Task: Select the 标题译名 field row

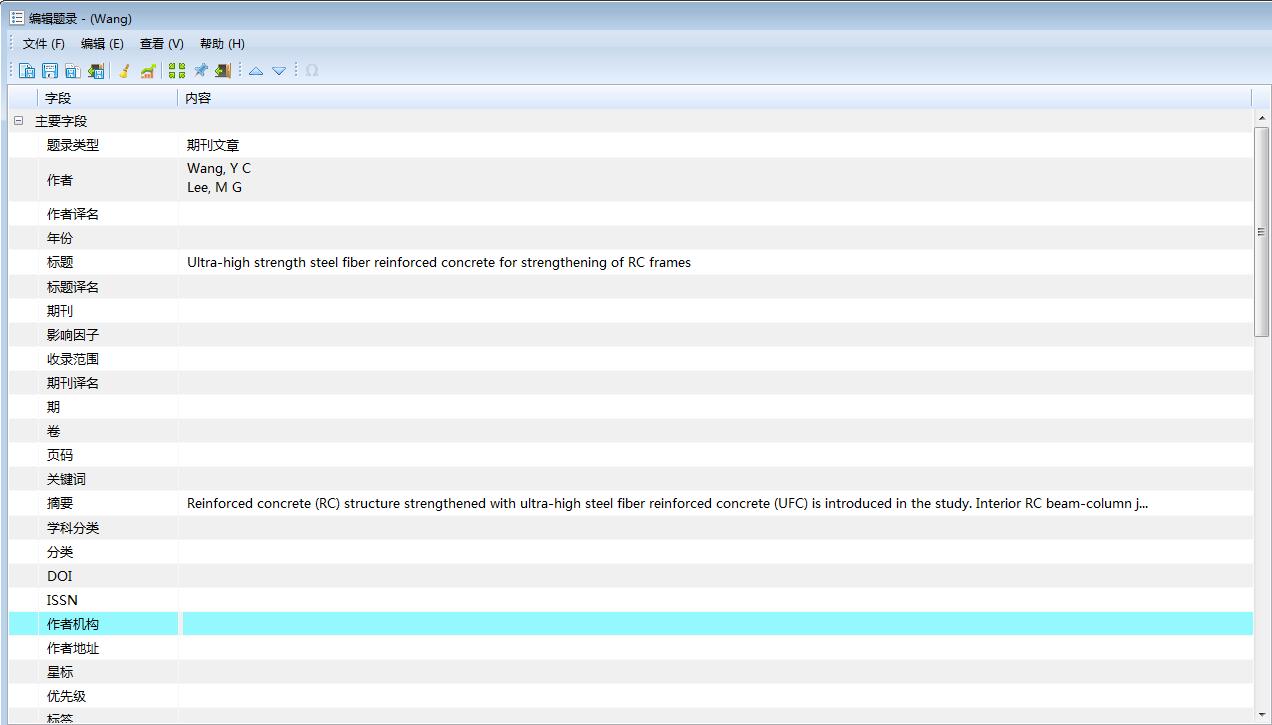Action: click(631, 287)
